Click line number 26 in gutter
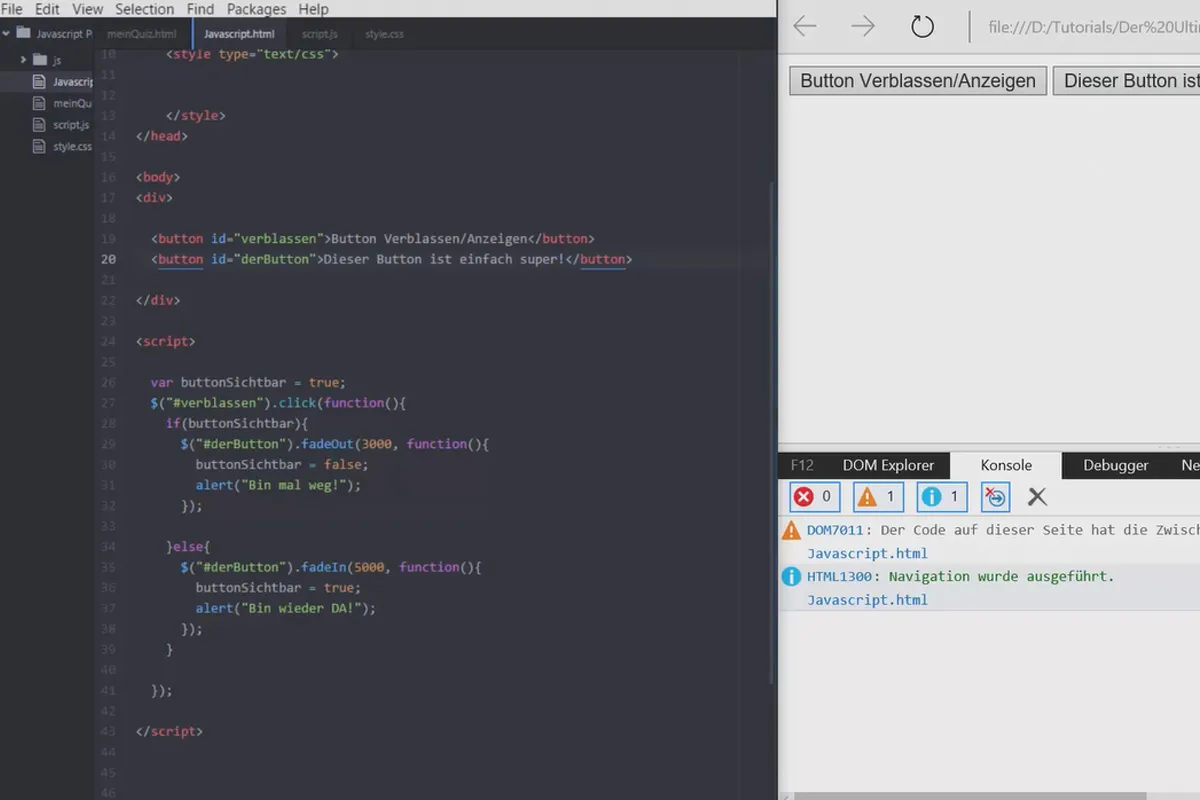 click(108, 382)
